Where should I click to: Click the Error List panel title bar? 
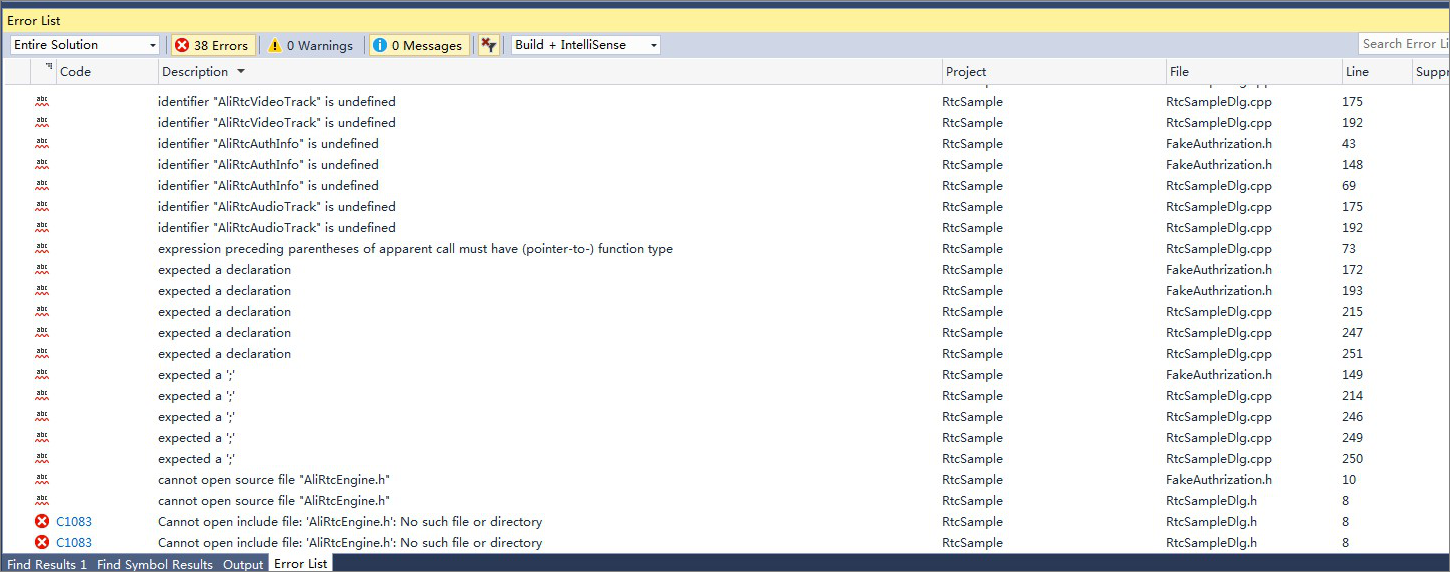[725, 20]
